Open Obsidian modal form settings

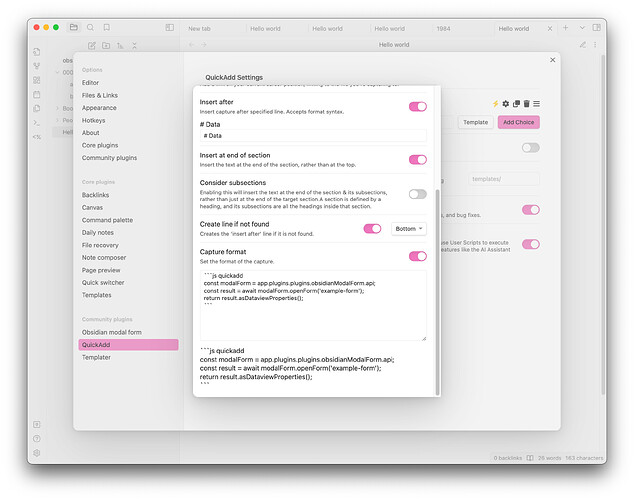[x=112, y=332]
